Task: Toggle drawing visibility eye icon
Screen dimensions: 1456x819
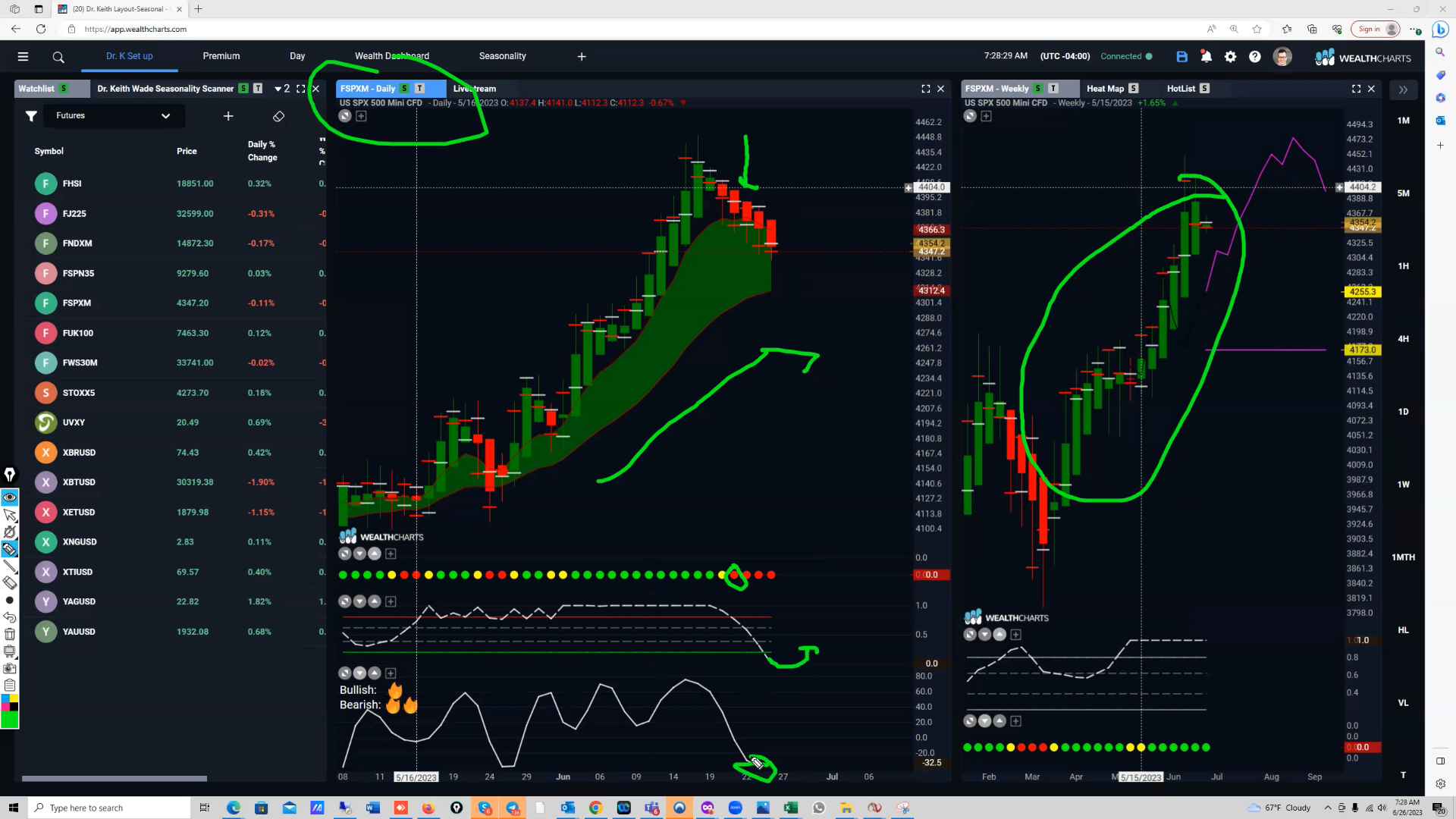Action: pyautogui.click(x=10, y=497)
